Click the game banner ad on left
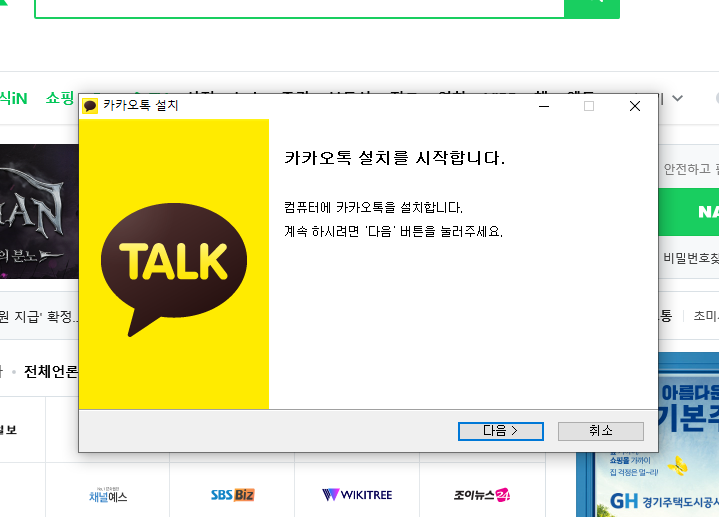The image size is (719, 517). click(x=39, y=211)
